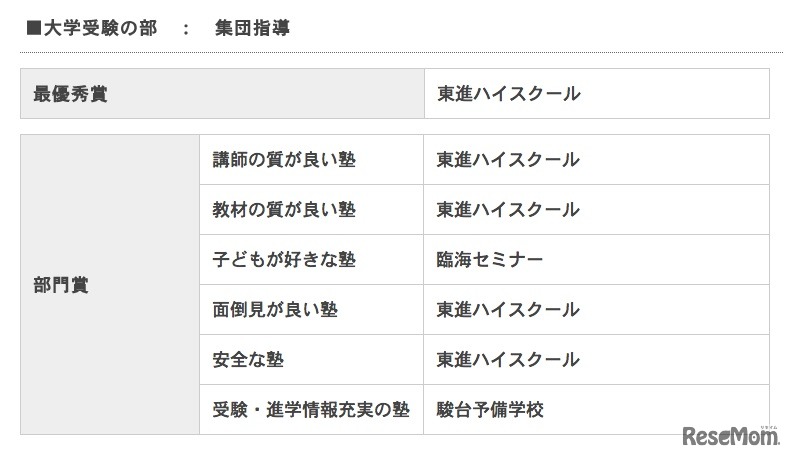Select the 部門賞 category cell
Viewport: 793px width, 459px height.
(61, 285)
